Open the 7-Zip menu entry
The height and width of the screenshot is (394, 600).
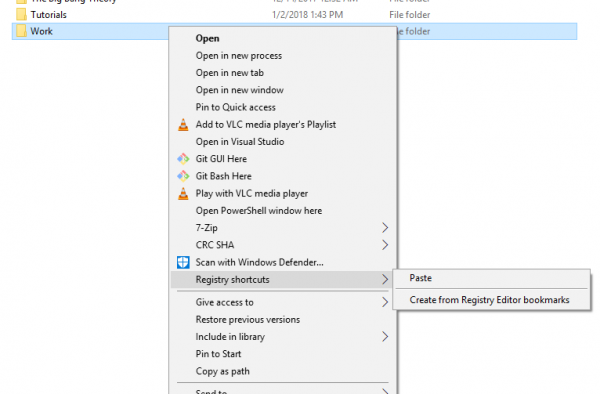coord(282,228)
